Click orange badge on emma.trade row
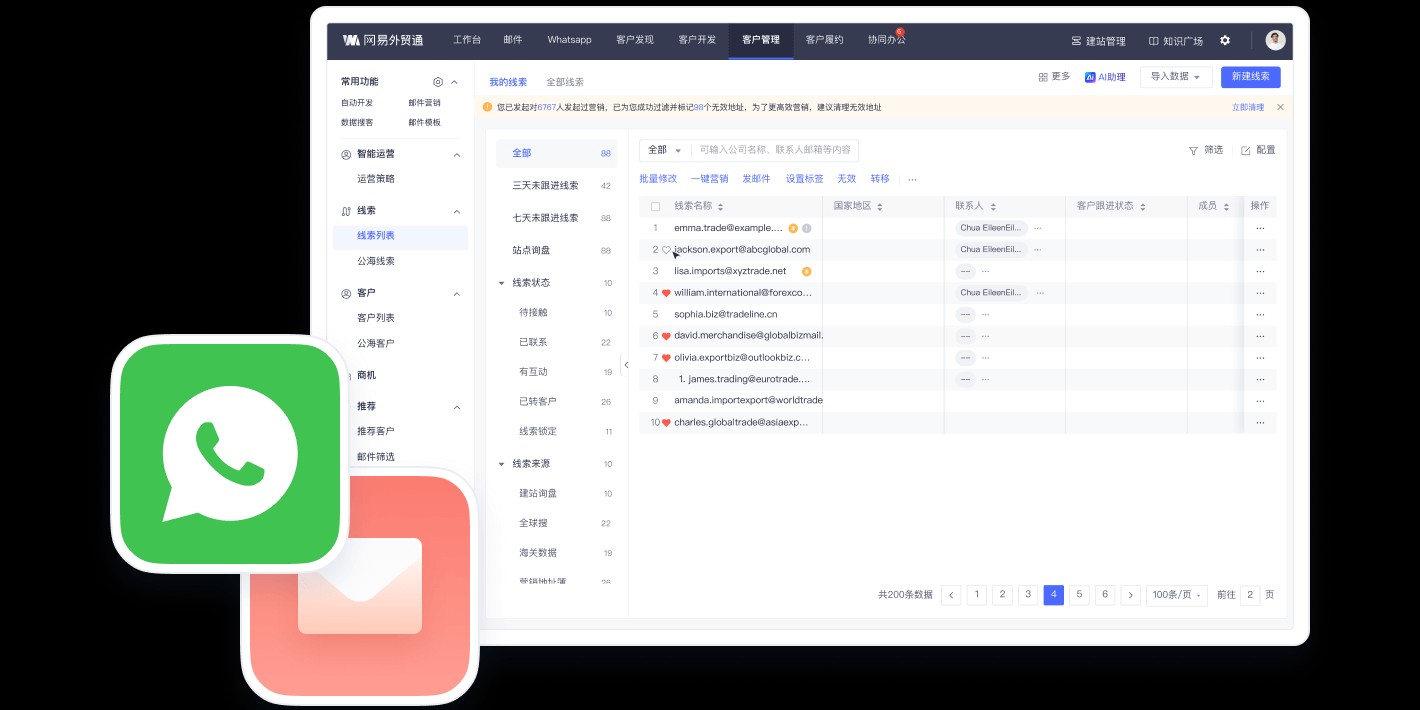The image size is (1420, 710). click(x=793, y=228)
